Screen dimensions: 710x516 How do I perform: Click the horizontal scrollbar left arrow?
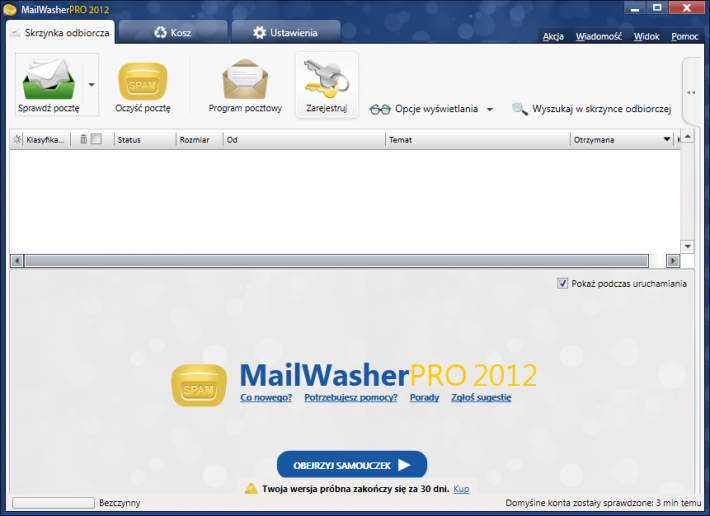[x=17, y=261]
